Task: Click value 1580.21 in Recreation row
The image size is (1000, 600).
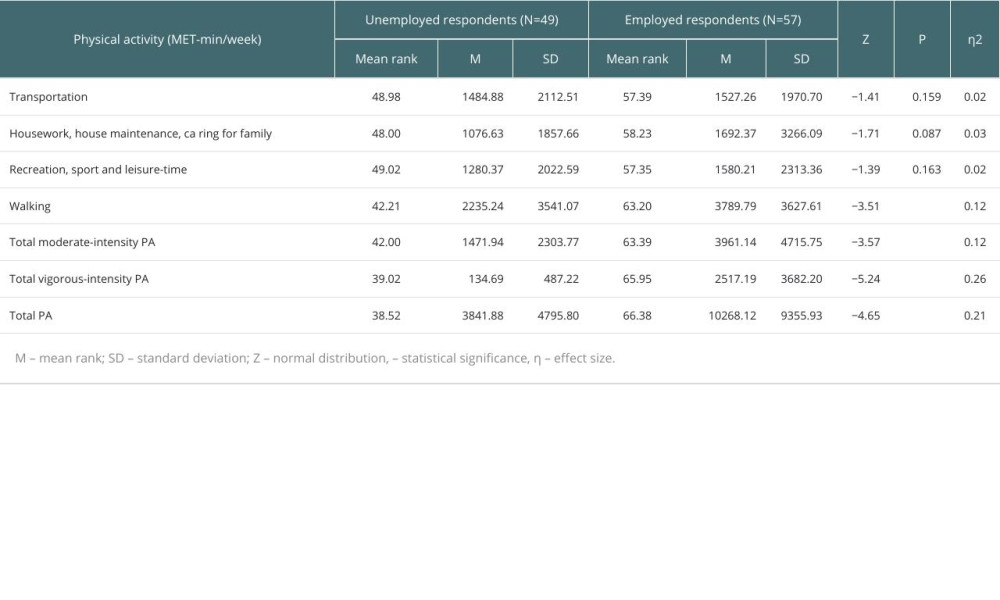Action: click(735, 170)
